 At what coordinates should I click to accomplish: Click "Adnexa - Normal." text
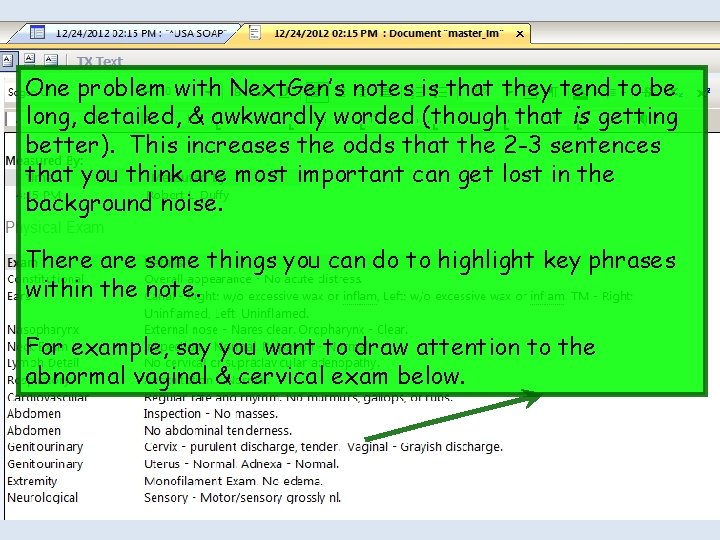[x=290, y=464]
